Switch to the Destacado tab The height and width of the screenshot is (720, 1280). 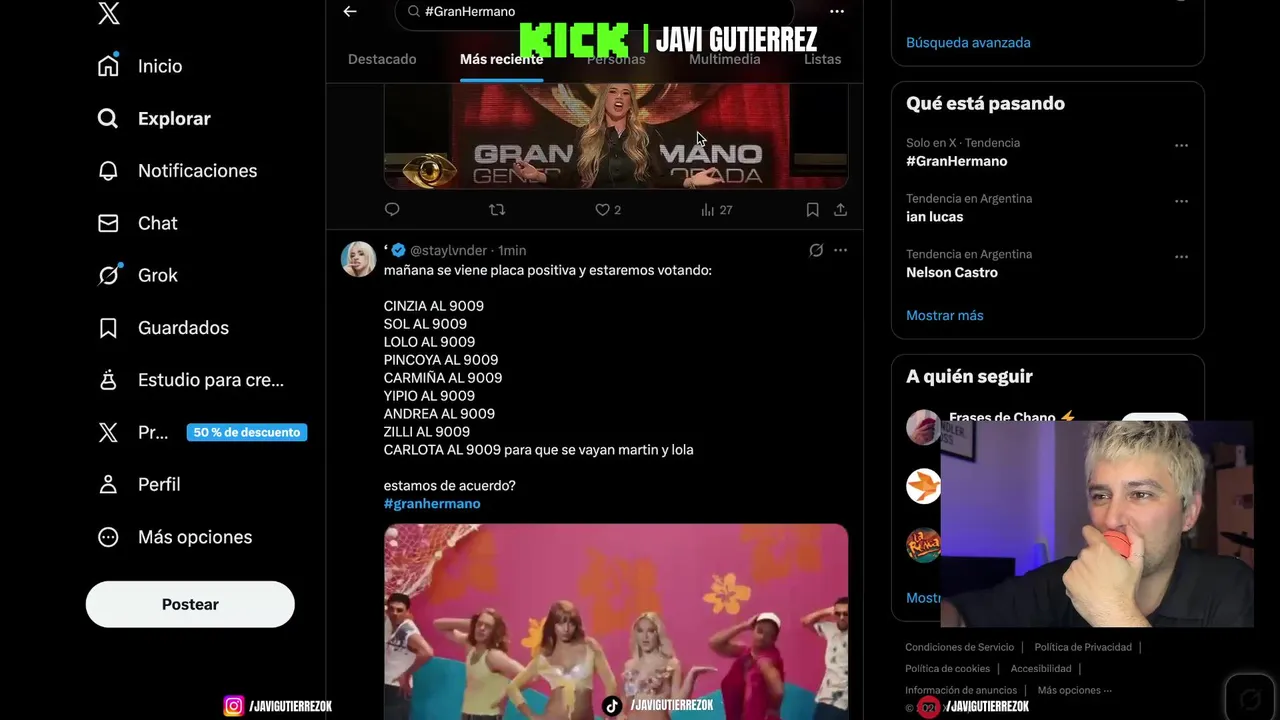[382, 59]
